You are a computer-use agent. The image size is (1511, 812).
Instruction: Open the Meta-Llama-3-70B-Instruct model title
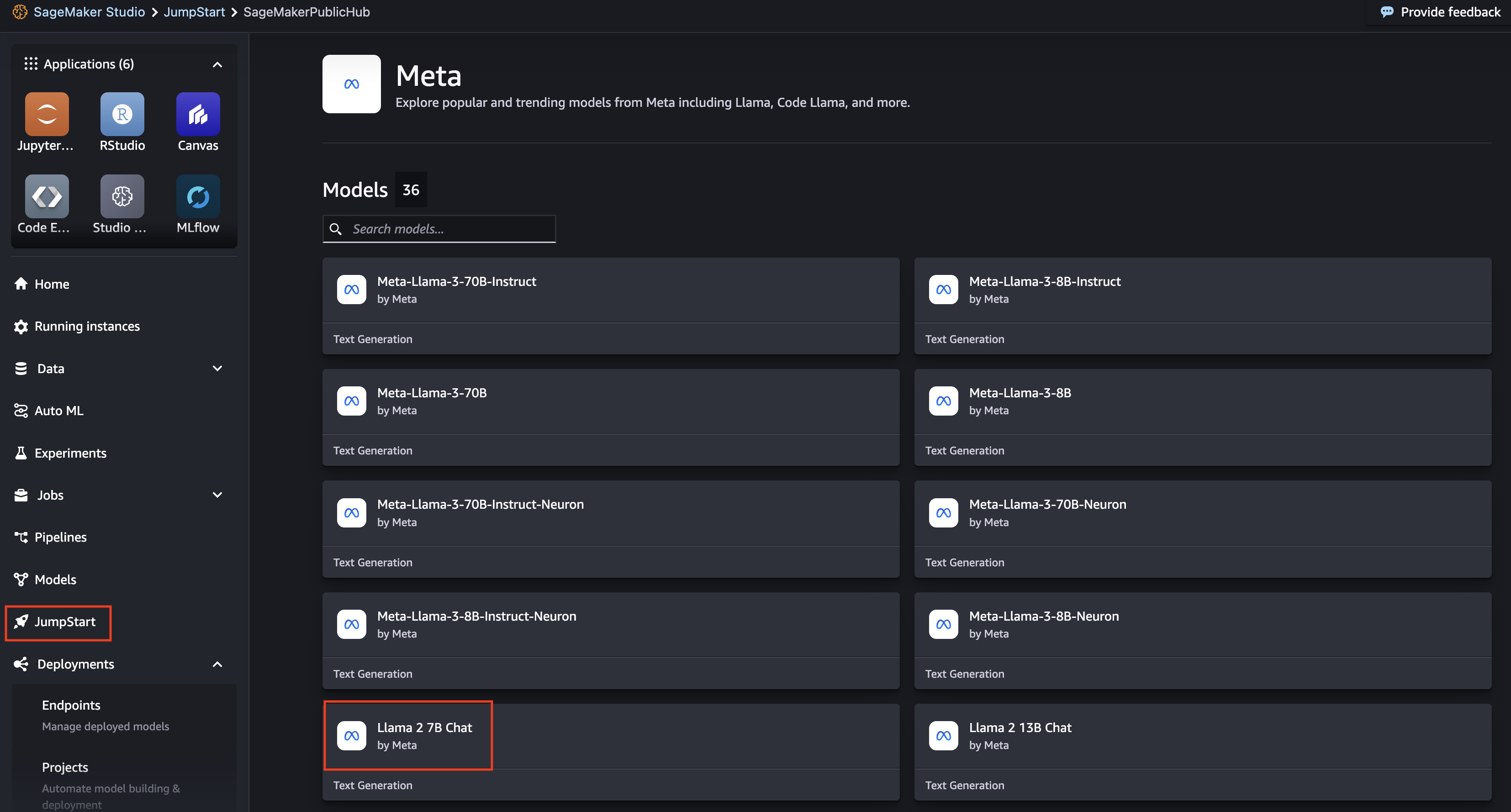click(456, 281)
